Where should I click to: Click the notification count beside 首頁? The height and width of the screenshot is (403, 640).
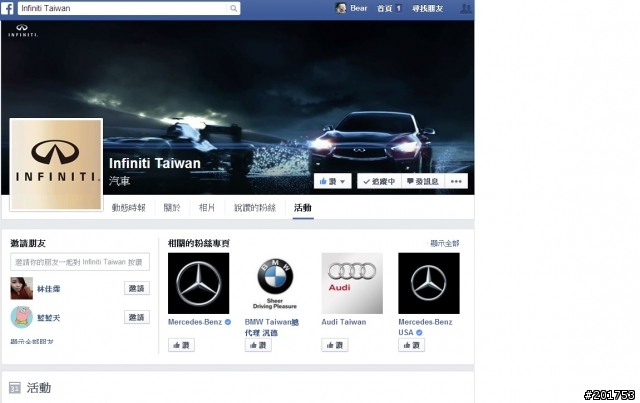[398, 8]
